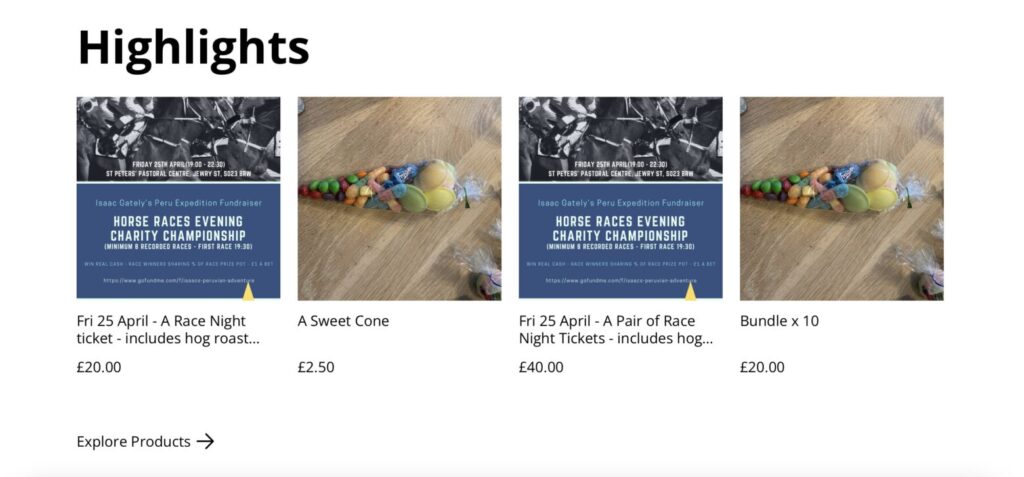Click gofundme URL on pair tickets poster
The height and width of the screenshot is (477, 1024).
pos(620,280)
